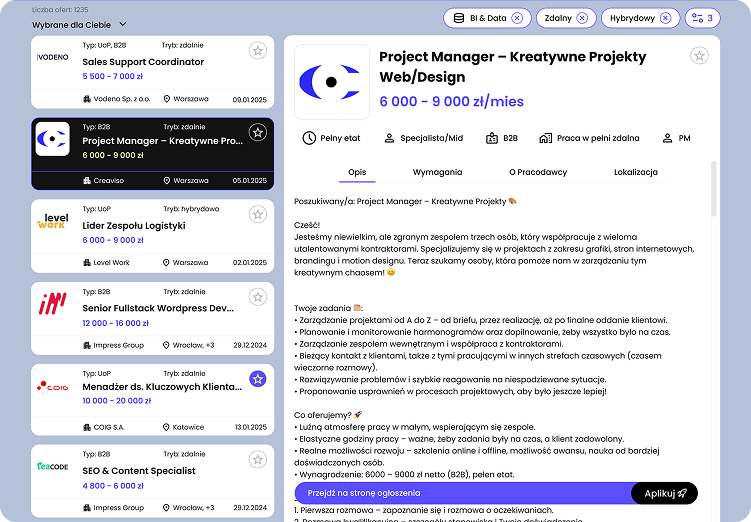The width and height of the screenshot is (751, 522).
Task: Remove the Hybrydowy filter chip
Action: (665, 18)
